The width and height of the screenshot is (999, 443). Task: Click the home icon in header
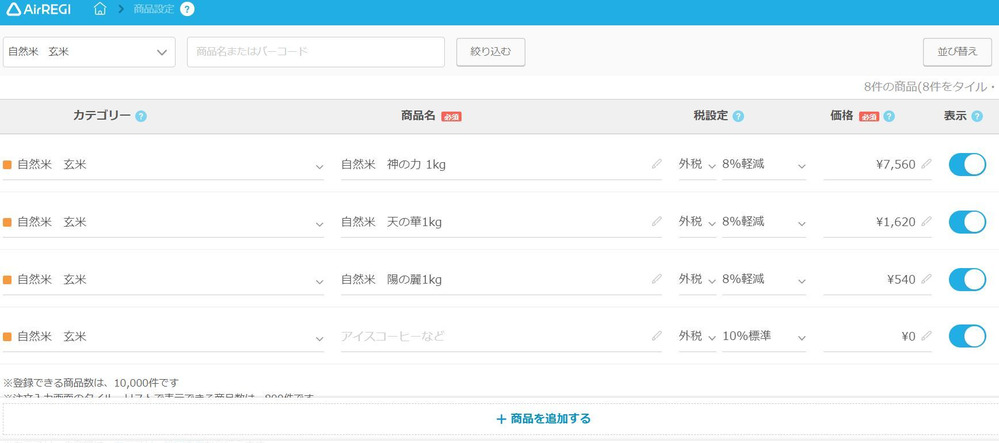click(100, 10)
